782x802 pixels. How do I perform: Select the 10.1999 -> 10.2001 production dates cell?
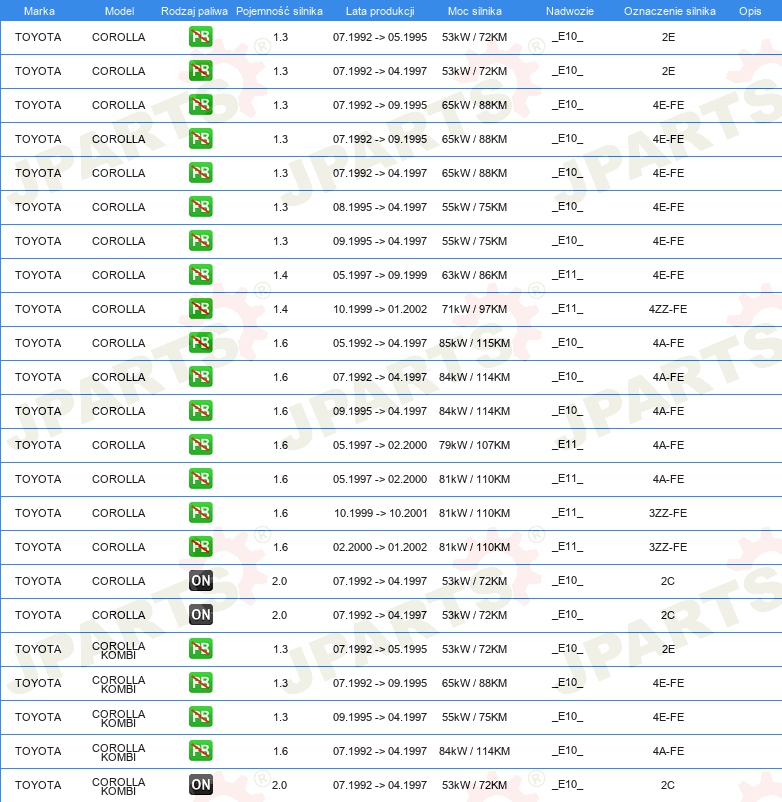(381, 513)
